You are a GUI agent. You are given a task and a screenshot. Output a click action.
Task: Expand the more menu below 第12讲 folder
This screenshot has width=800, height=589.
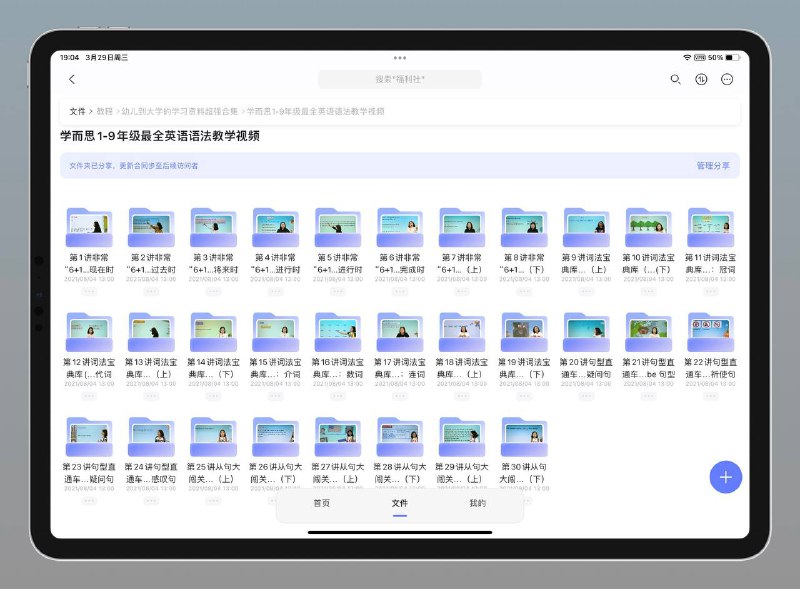click(89, 395)
